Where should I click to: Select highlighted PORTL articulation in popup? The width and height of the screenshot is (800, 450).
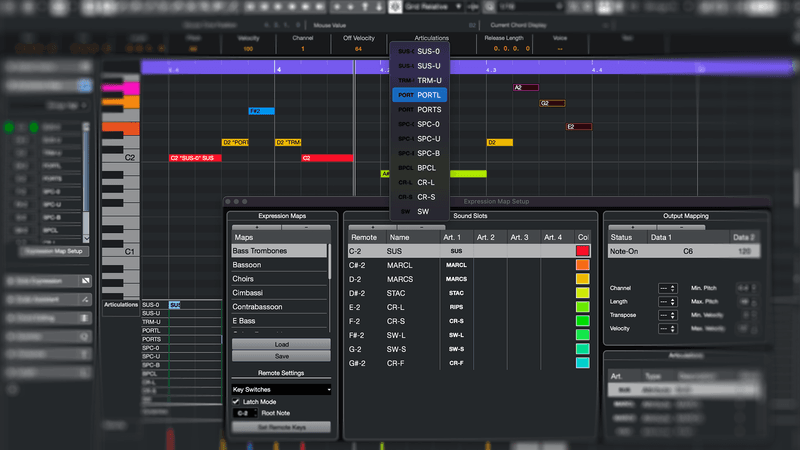coord(419,95)
